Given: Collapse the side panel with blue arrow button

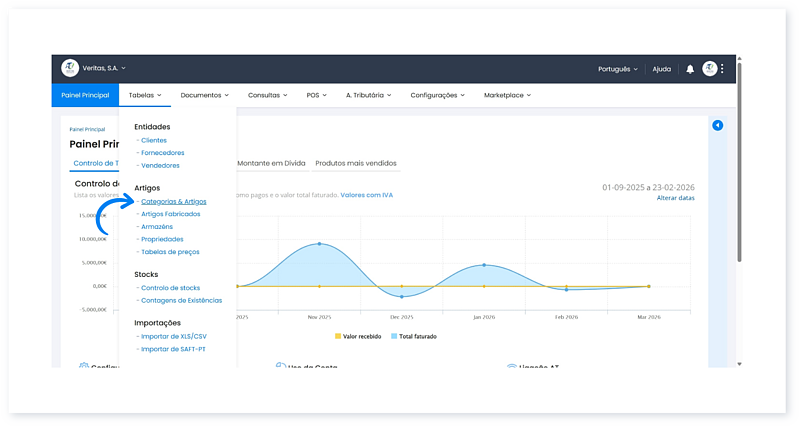Looking at the screenshot, I should (717, 125).
